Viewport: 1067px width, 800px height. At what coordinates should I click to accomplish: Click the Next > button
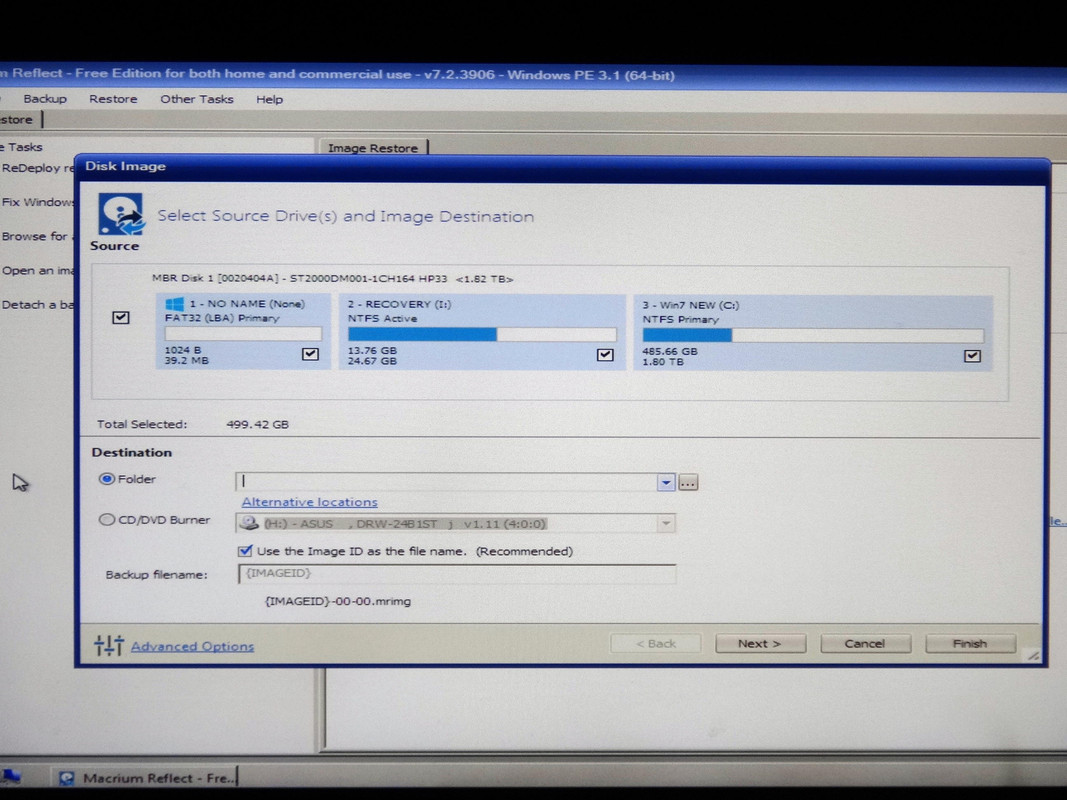(x=760, y=644)
